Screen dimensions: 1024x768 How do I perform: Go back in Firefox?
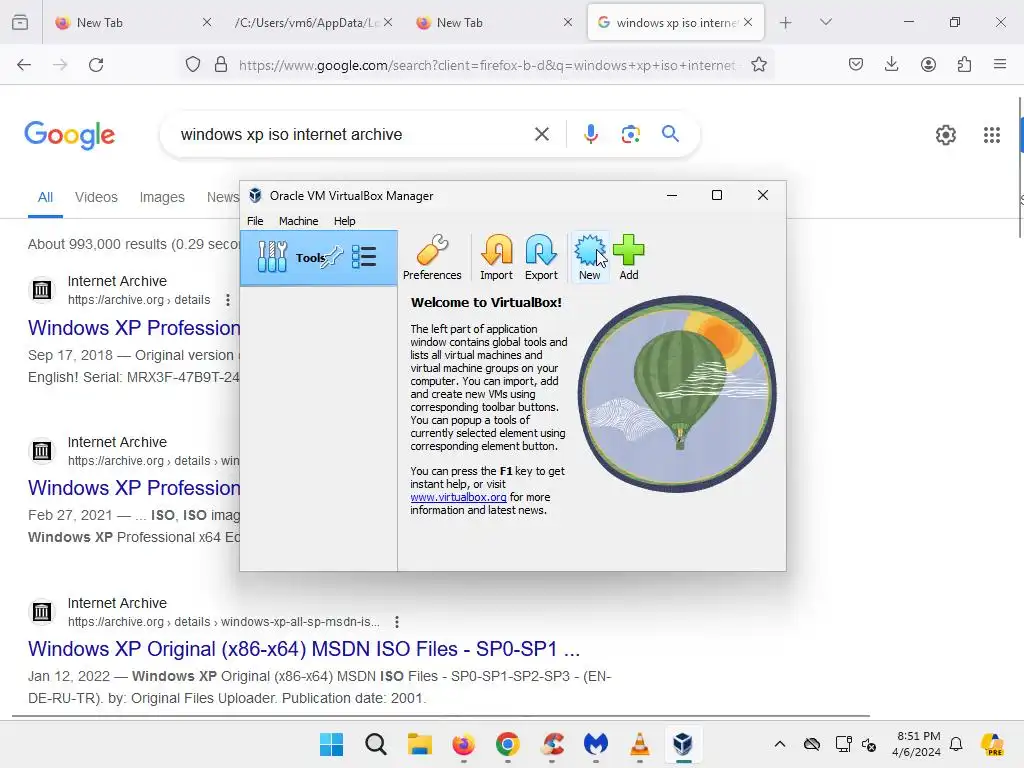pos(24,65)
